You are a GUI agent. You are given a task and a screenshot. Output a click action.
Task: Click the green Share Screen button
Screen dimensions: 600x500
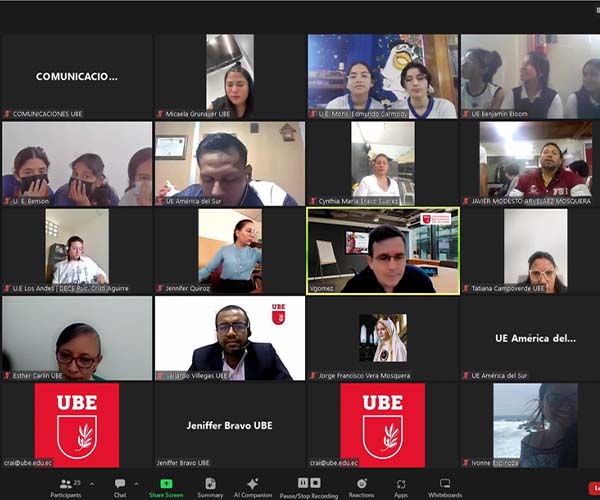coord(166,488)
